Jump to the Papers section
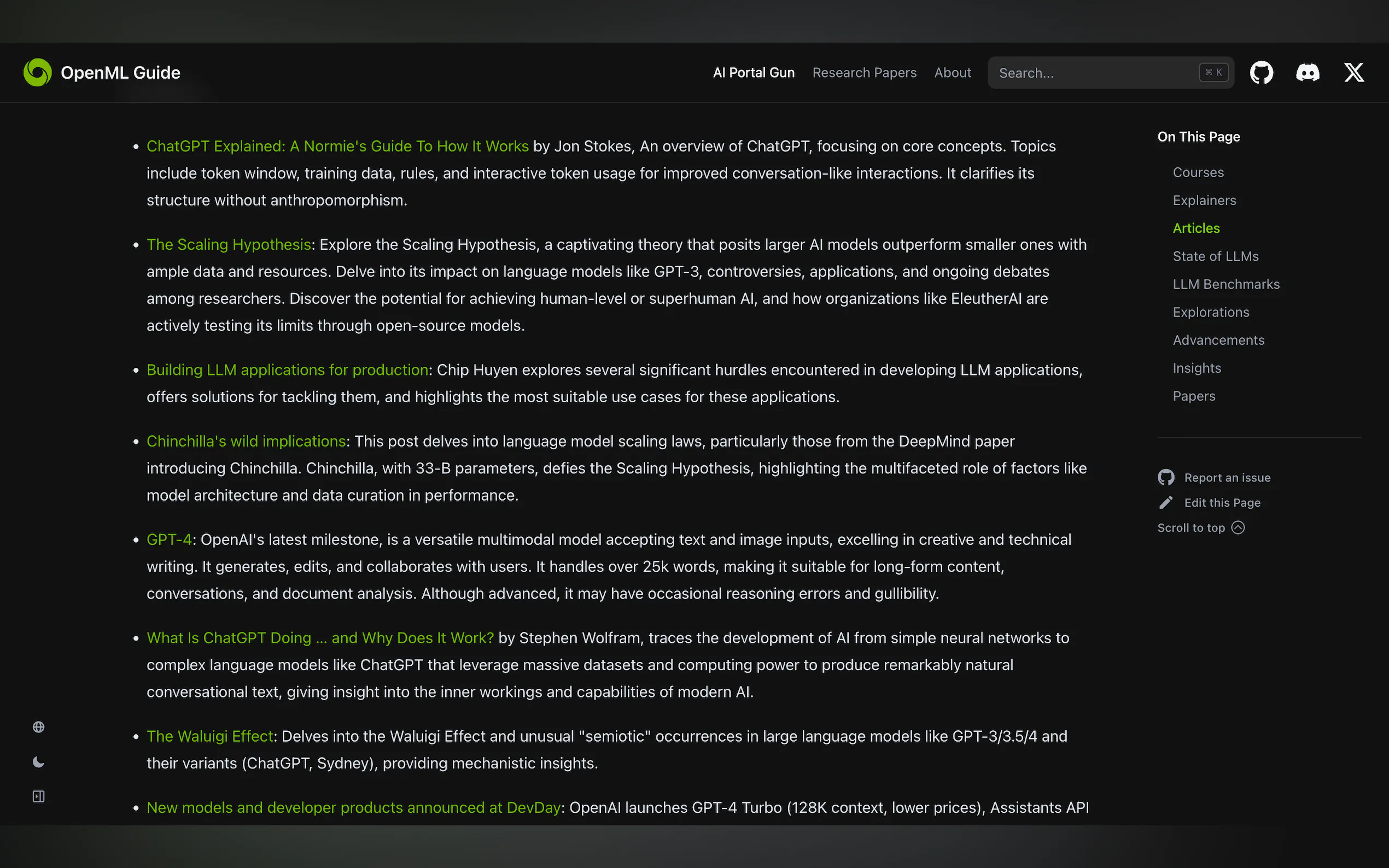Image resolution: width=1389 pixels, height=868 pixels. (1194, 396)
